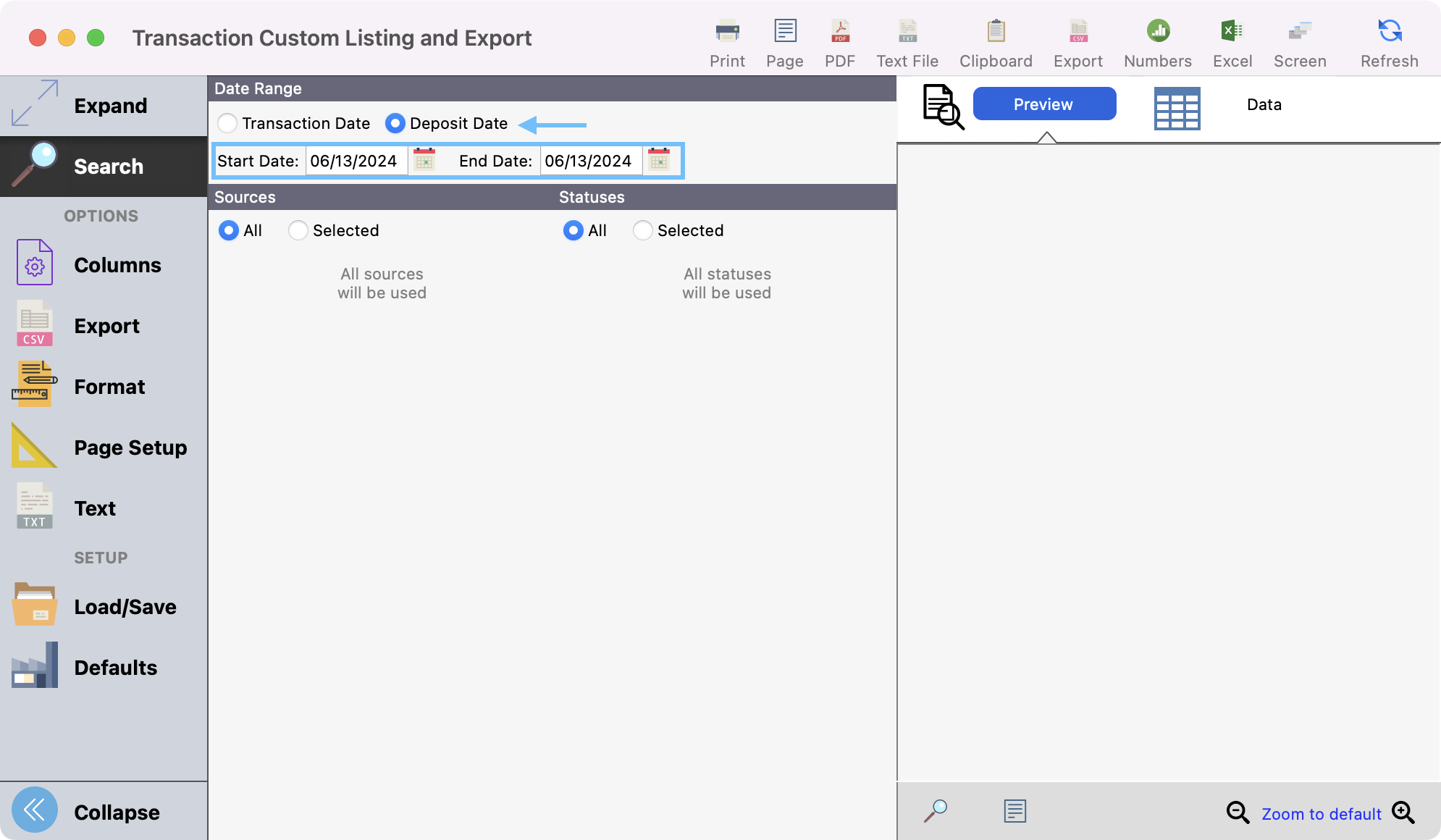
Task: Open the End Date calendar picker
Action: [x=659, y=160]
